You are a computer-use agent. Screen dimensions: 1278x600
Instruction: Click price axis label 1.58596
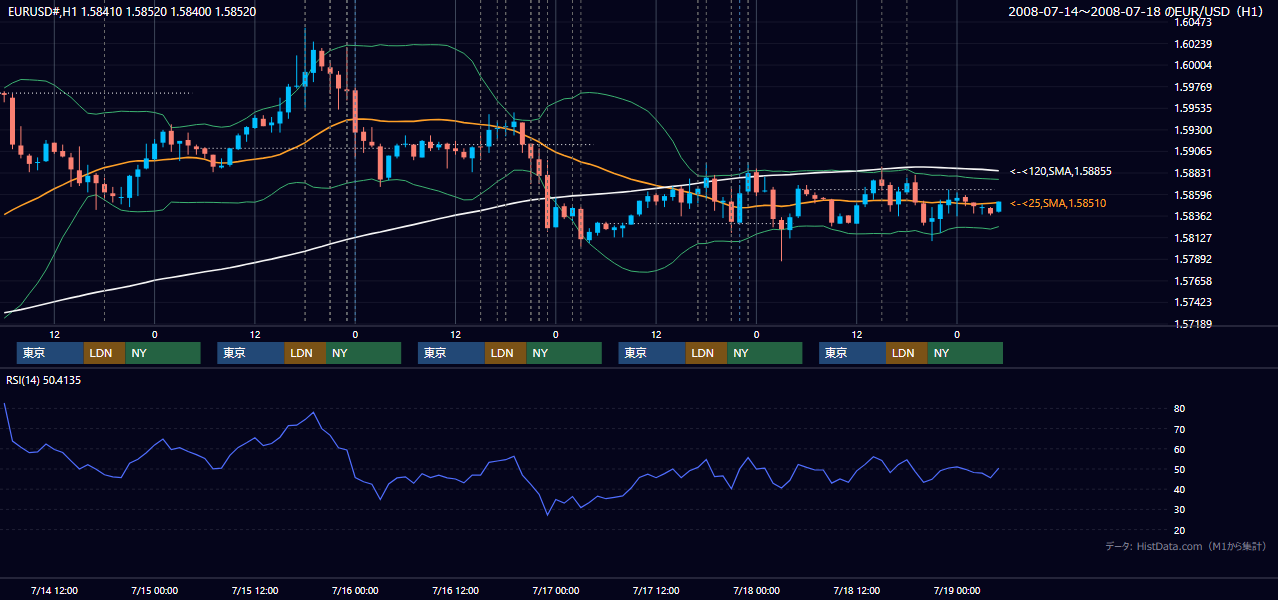[x=1193, y=195]
